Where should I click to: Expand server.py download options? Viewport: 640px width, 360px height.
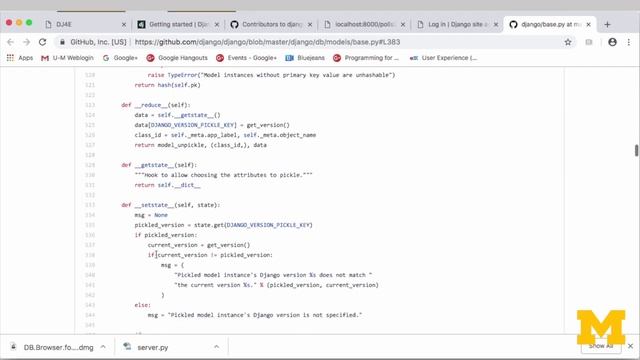[x=216, y=347]
